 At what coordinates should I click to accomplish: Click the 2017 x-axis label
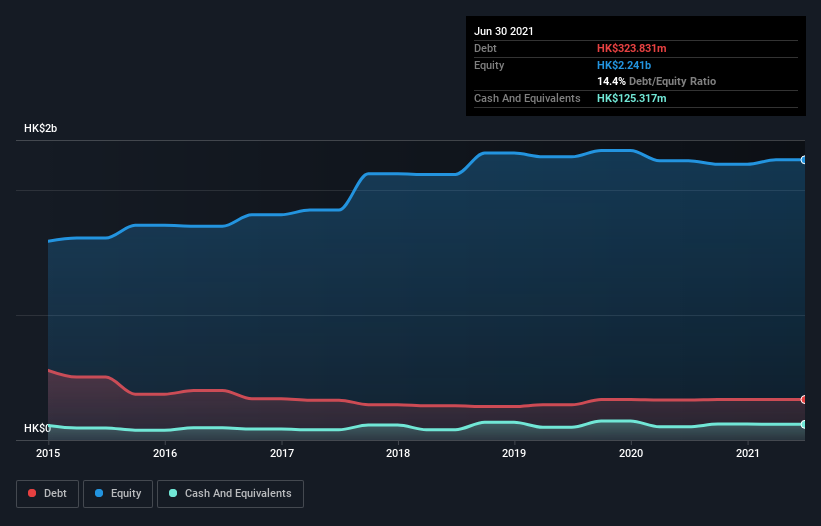tap(282, 453)
